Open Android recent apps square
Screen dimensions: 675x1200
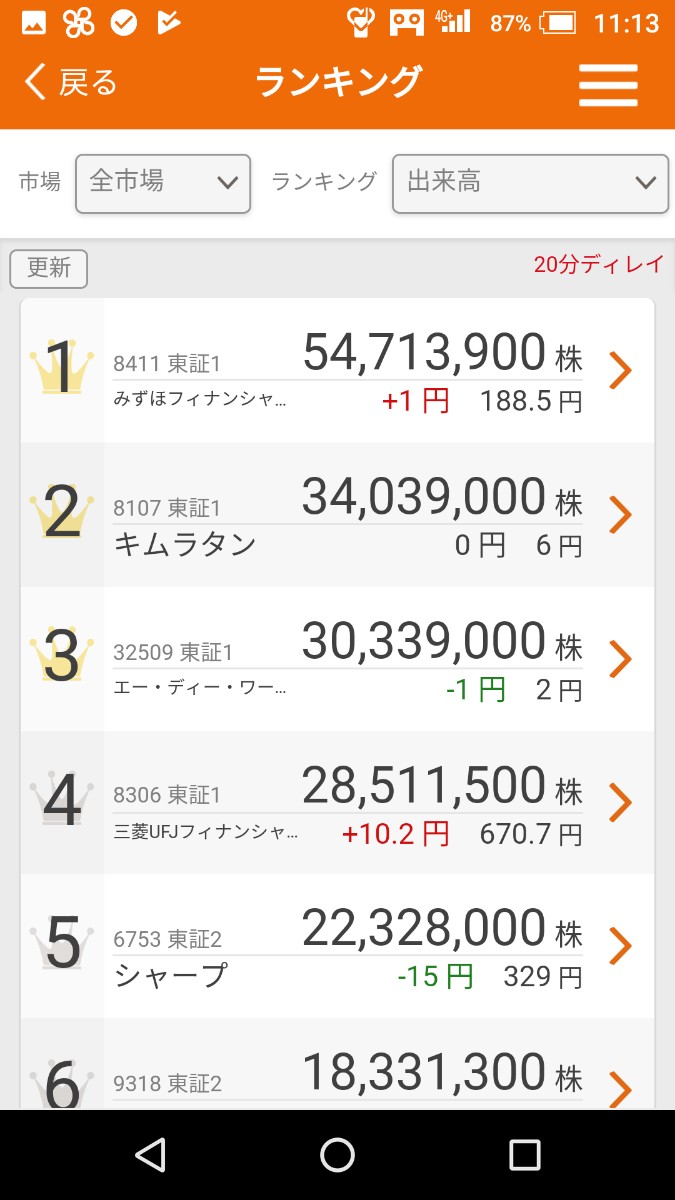tap(524, 1155)
